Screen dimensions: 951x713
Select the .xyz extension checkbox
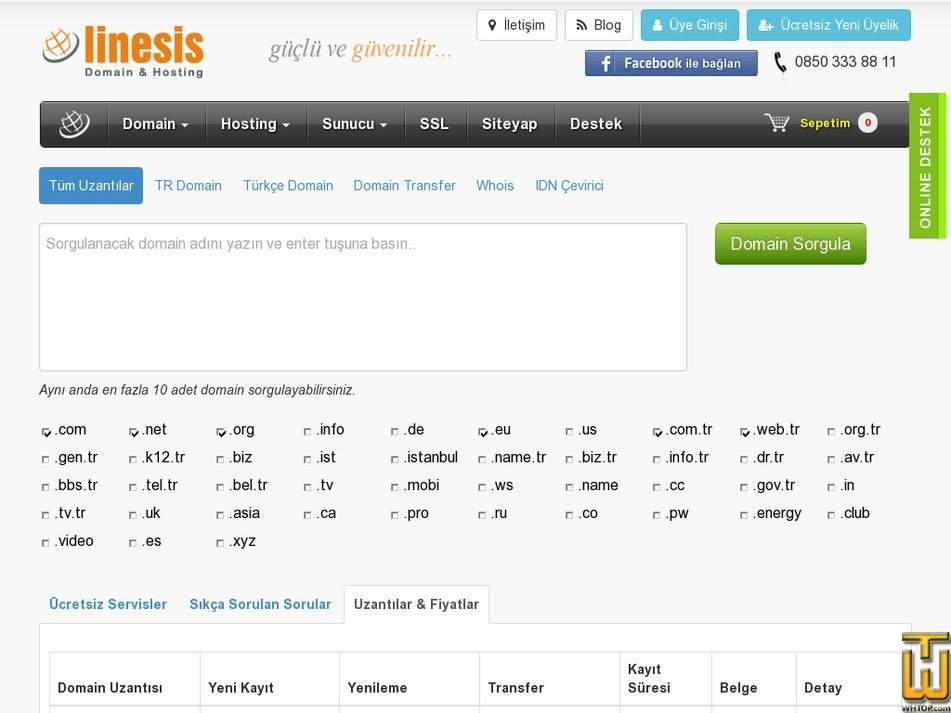click(222, 542)
